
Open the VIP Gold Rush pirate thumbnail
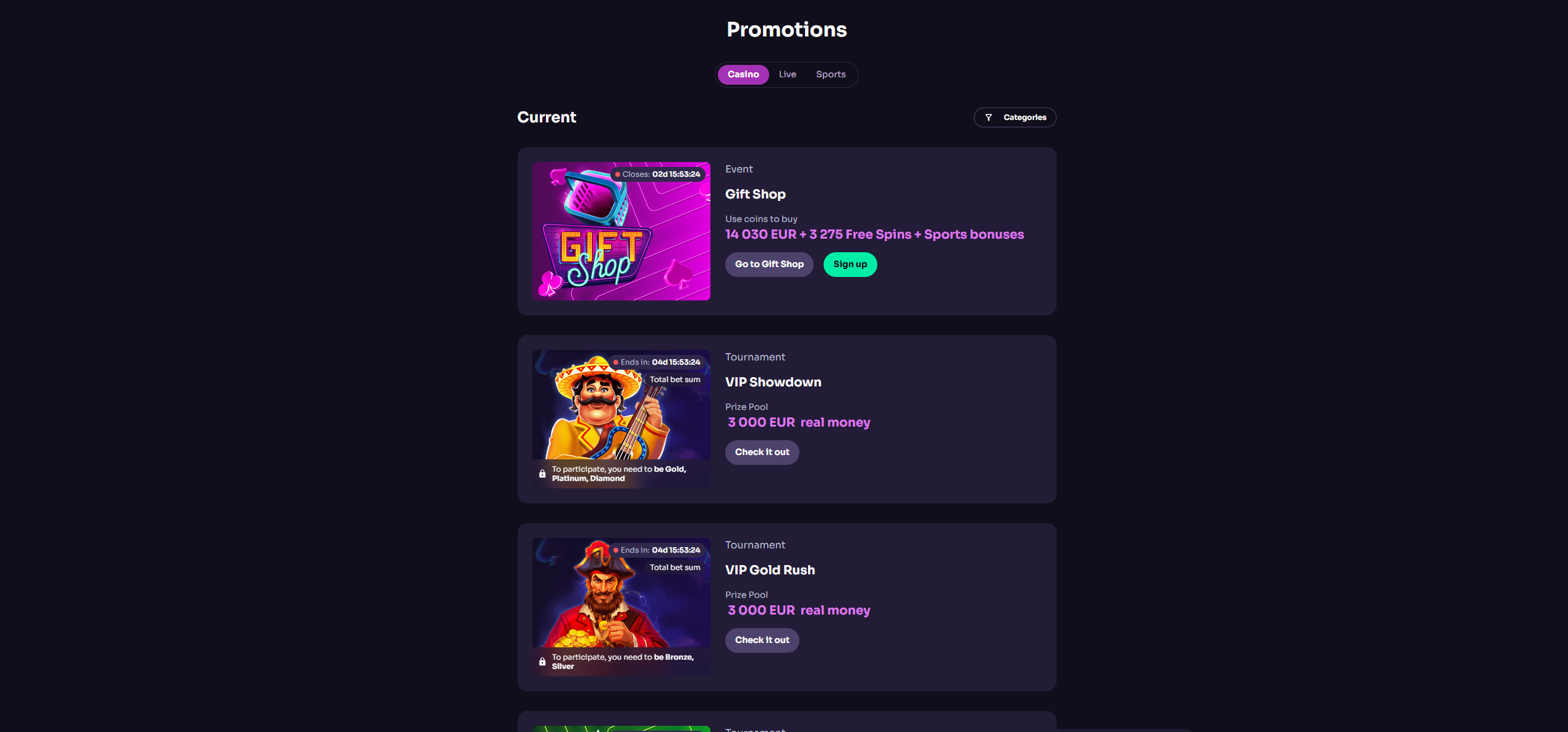click(621, 607)
